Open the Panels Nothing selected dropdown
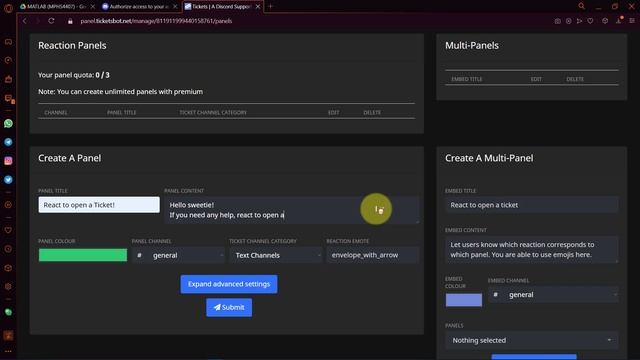The width and height of the screenshot is (640, 360). pyautogui.click(x=532, y=340)
